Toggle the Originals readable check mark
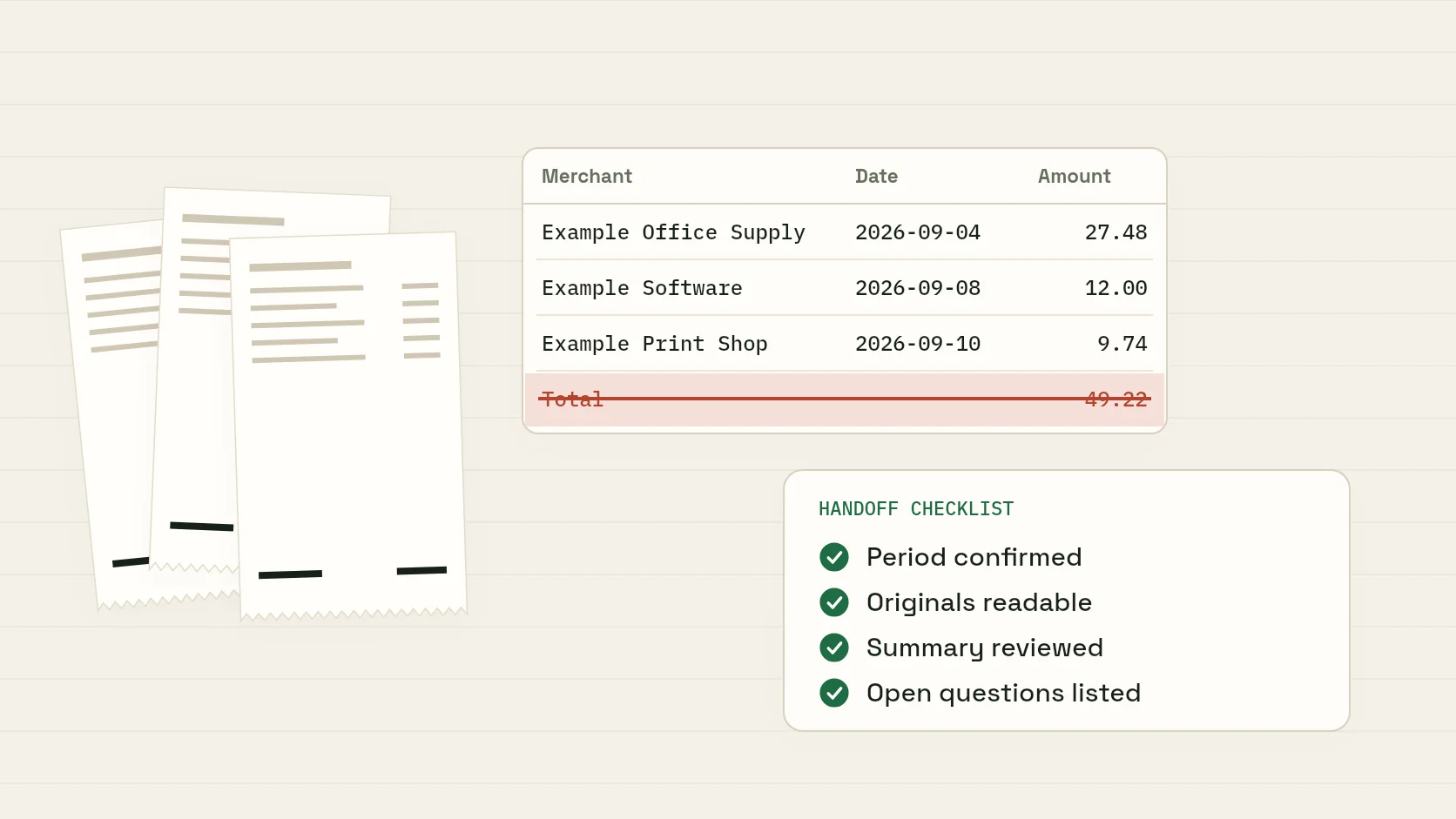 point(834,602)
